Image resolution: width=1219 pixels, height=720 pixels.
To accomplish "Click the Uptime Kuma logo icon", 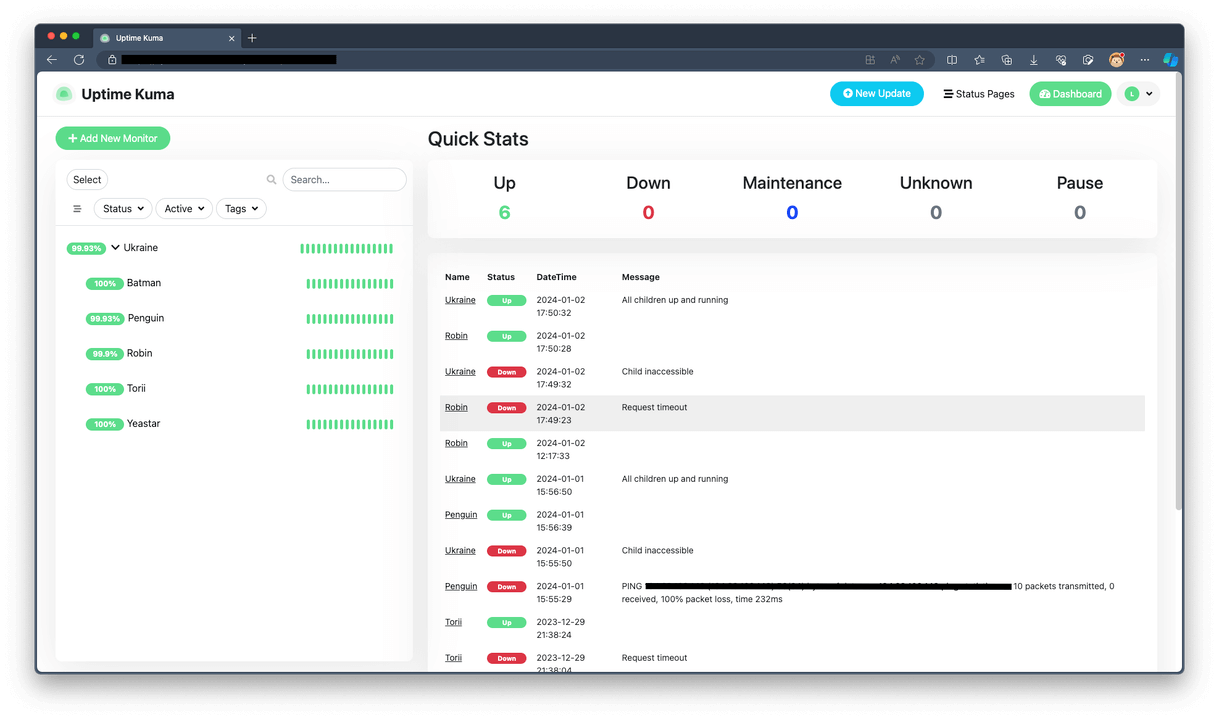I will point(64,94).
